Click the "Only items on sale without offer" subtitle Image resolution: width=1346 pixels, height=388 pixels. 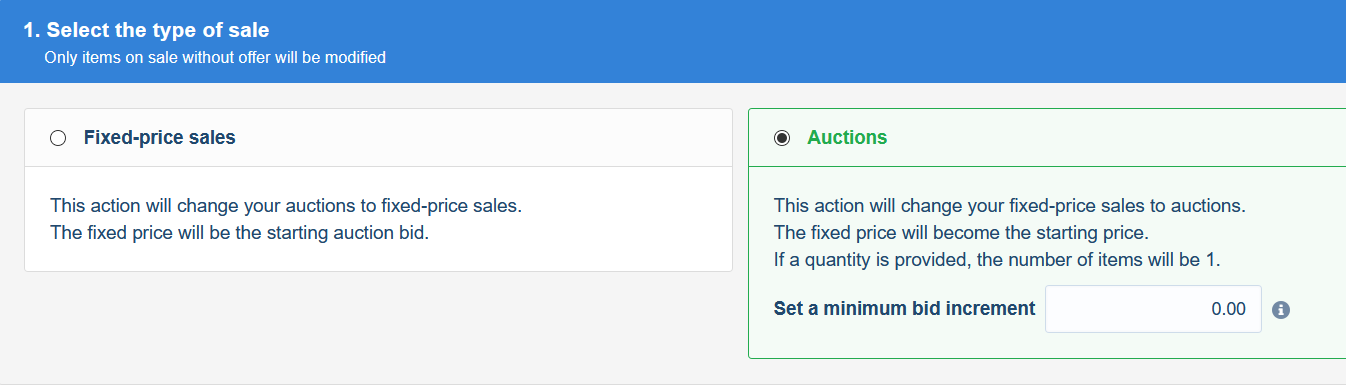coord(215,58)
